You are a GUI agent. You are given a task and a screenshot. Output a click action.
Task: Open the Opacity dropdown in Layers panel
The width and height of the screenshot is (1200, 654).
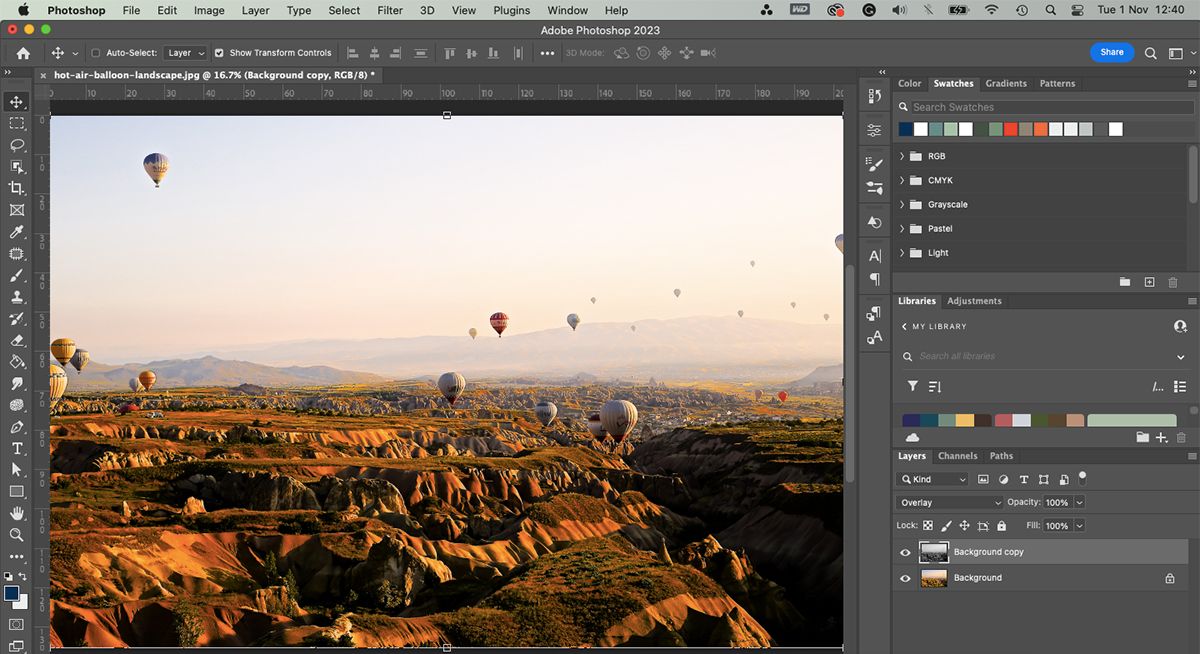pos(1080,502)
